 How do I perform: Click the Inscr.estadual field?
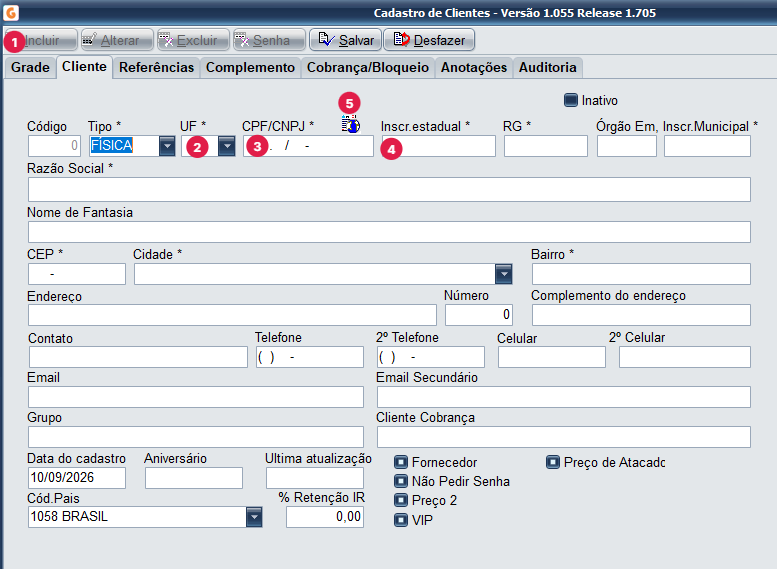point(439,146)
